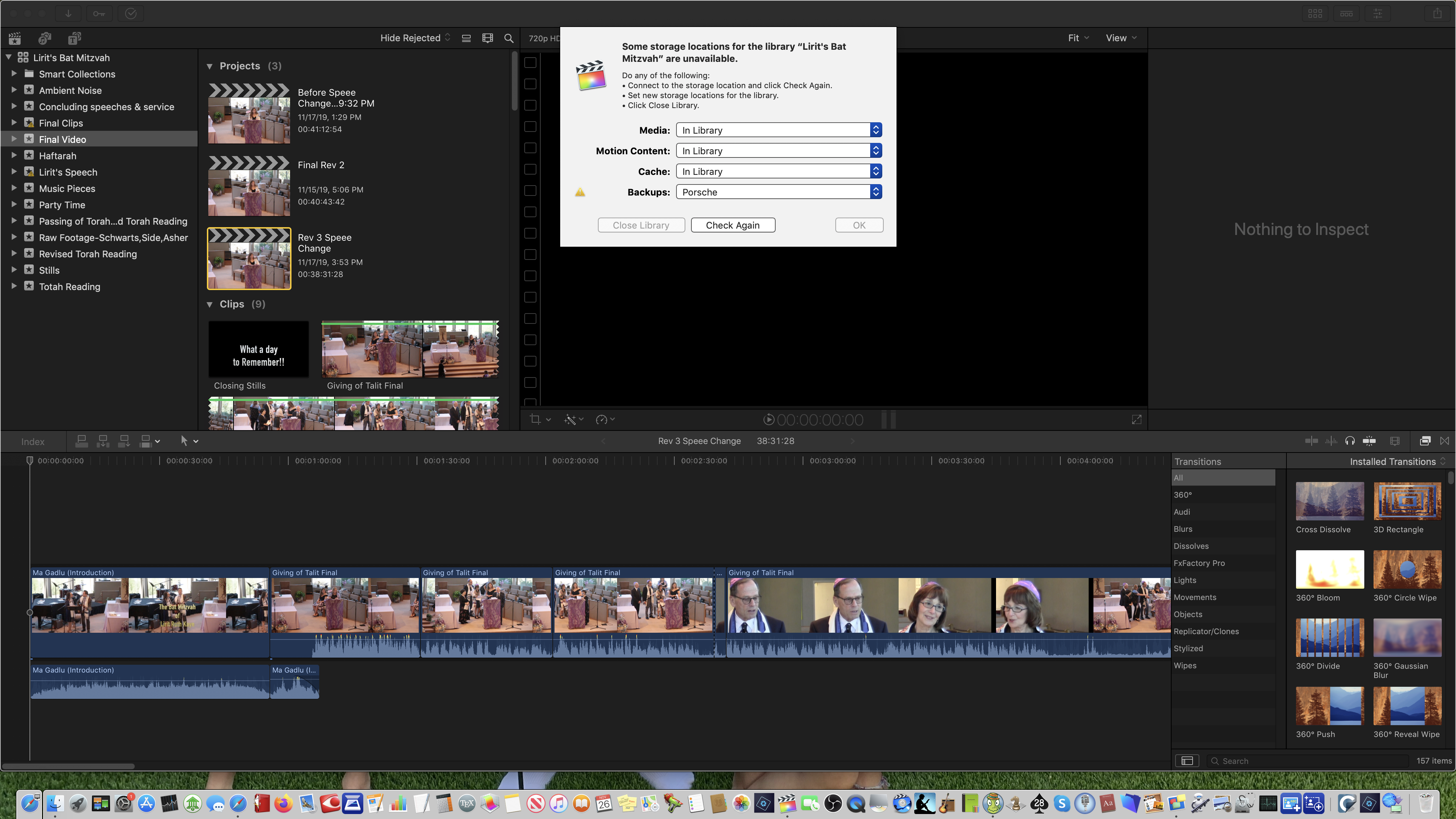Click the Close Library button
This screenshot has width=1456, height=819.
pyautogui.click(x=641, y=225)
